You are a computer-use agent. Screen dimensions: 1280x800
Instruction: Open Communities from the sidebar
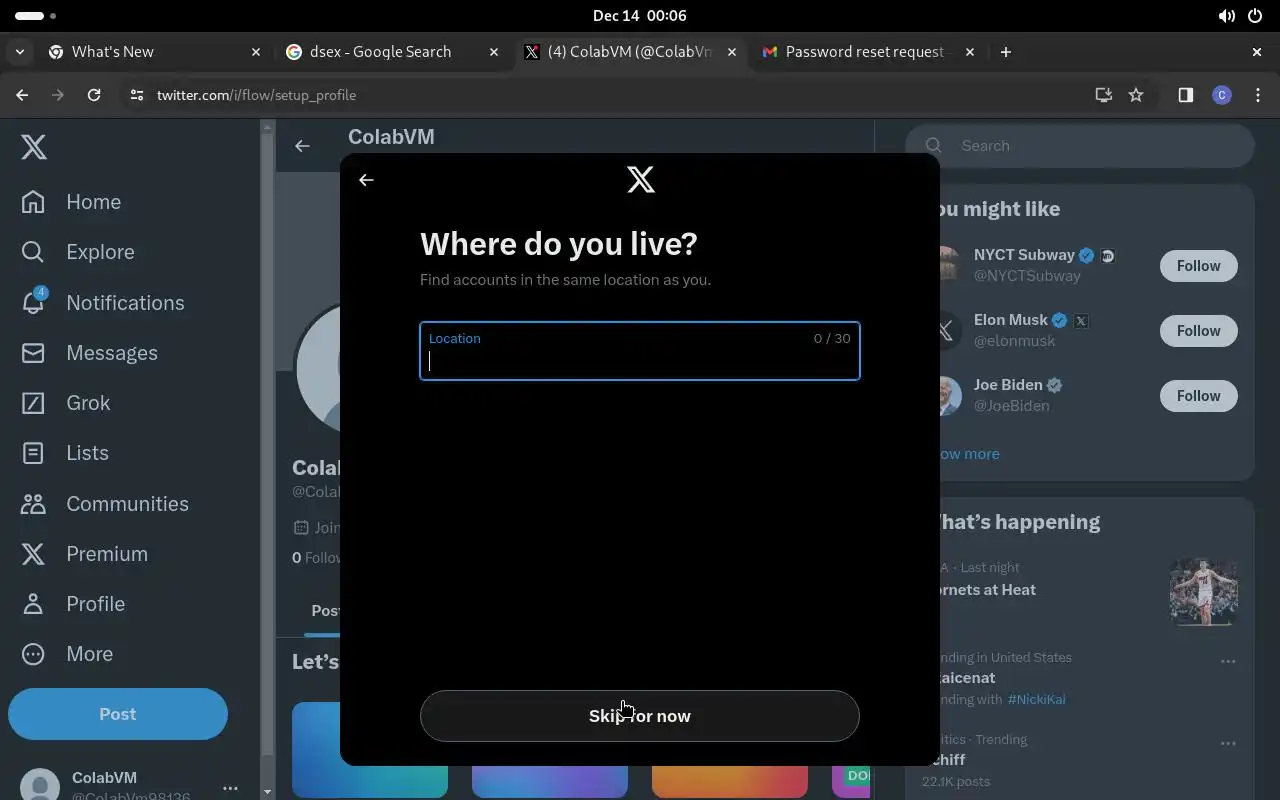104,504
